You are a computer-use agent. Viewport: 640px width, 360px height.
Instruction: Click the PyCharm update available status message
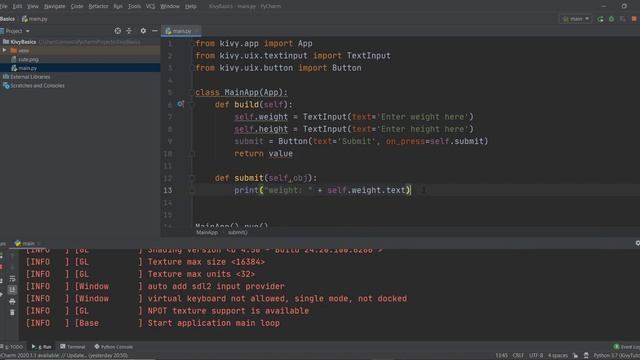[64, 356]
